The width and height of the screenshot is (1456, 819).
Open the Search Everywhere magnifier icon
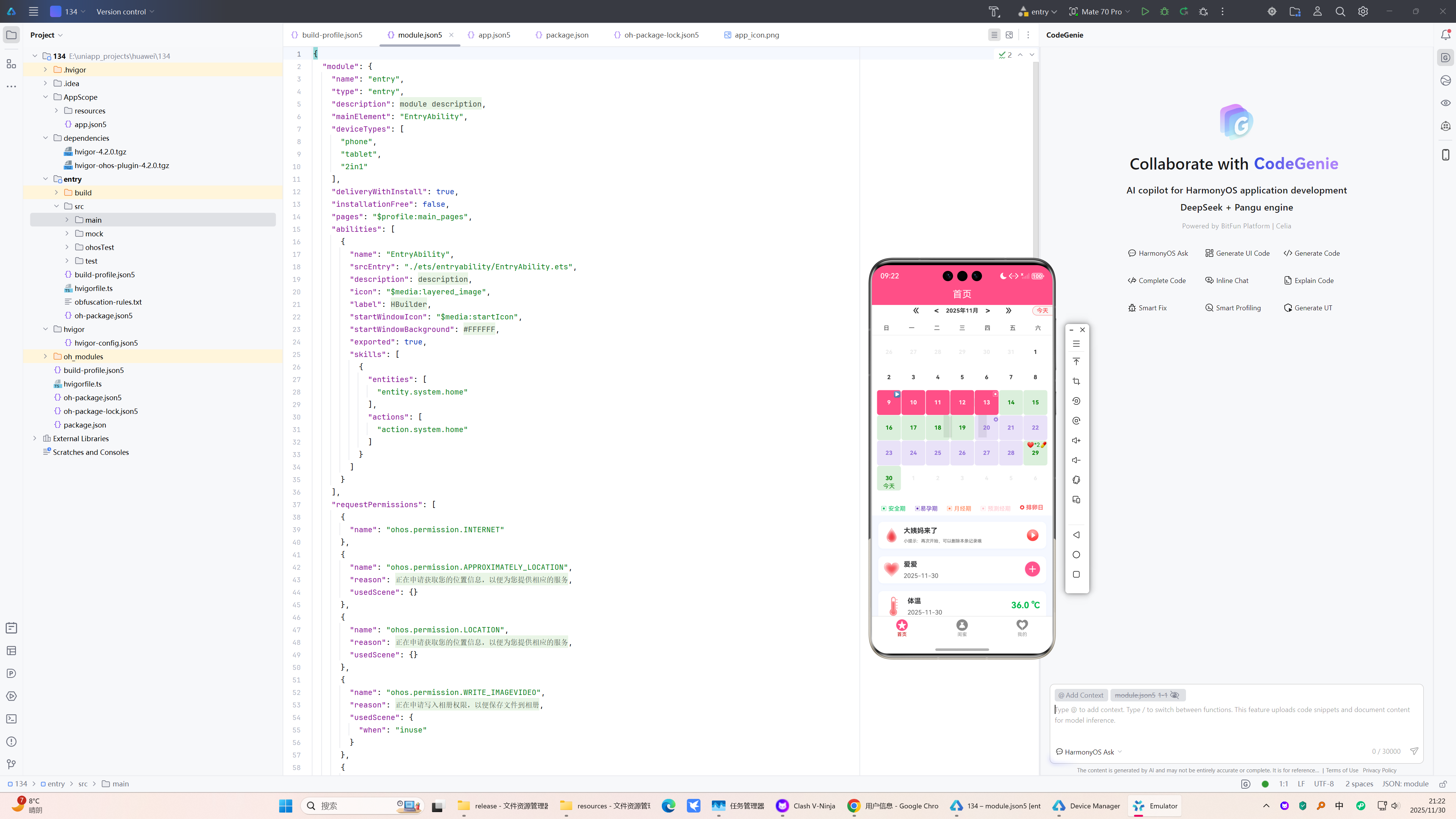[x=1340, y=11]
